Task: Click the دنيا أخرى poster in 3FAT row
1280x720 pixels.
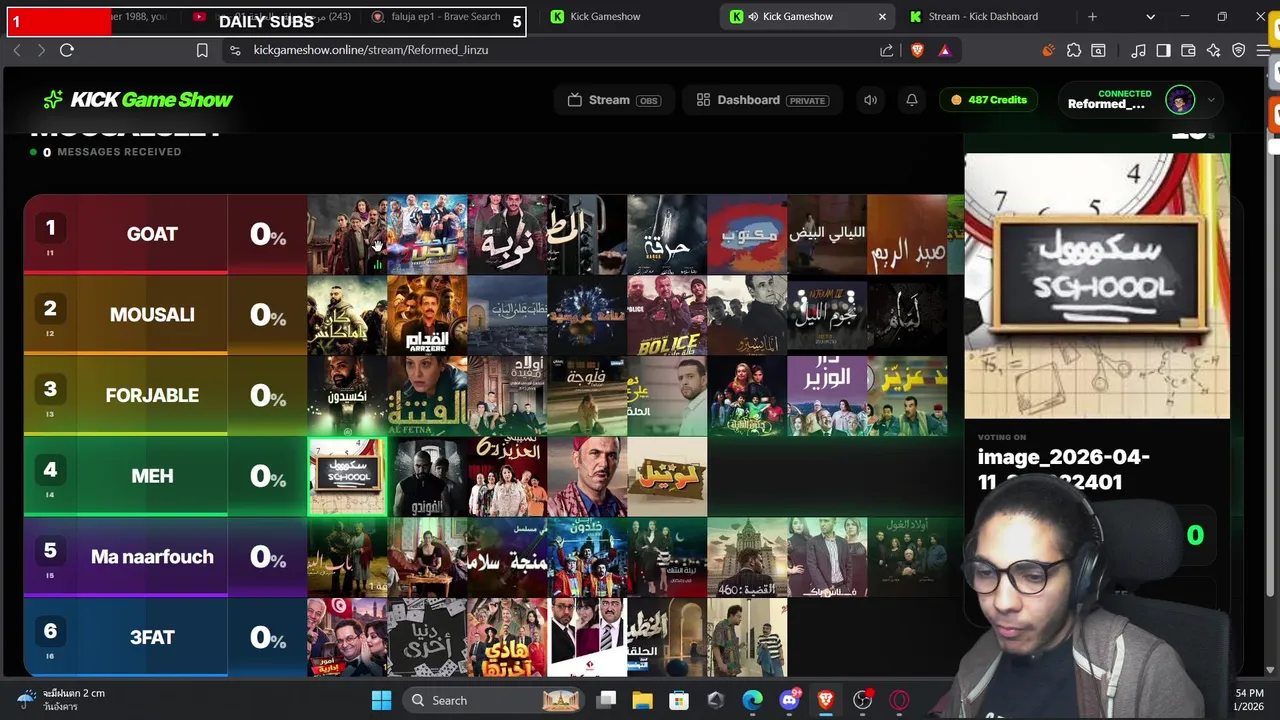Action: (427, 637)
